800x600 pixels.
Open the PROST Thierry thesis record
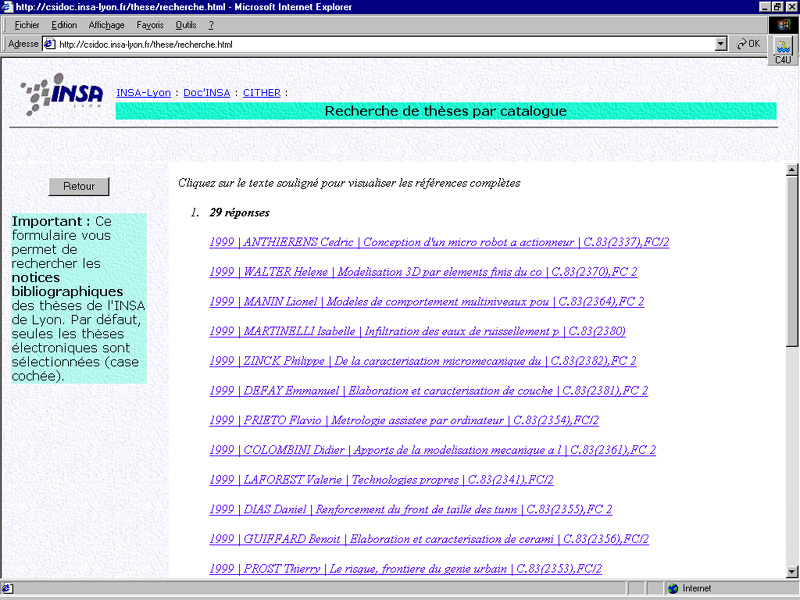[x=406, y=568]
